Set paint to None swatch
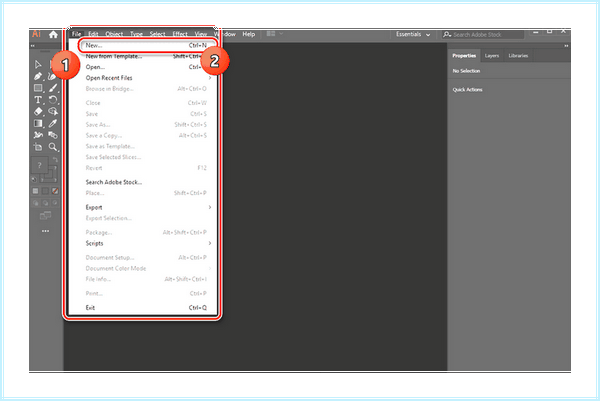The width and height of the screenshot is (600, 401). point(55,191)
